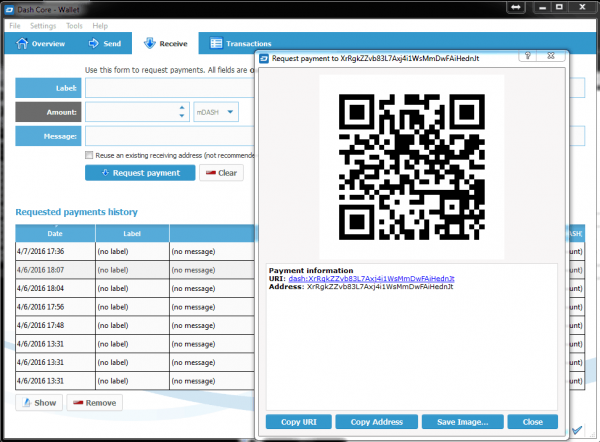The width and height of the screenshot is (600, 442).
Task: Switch to the Transactions tab
Action: 241,43
